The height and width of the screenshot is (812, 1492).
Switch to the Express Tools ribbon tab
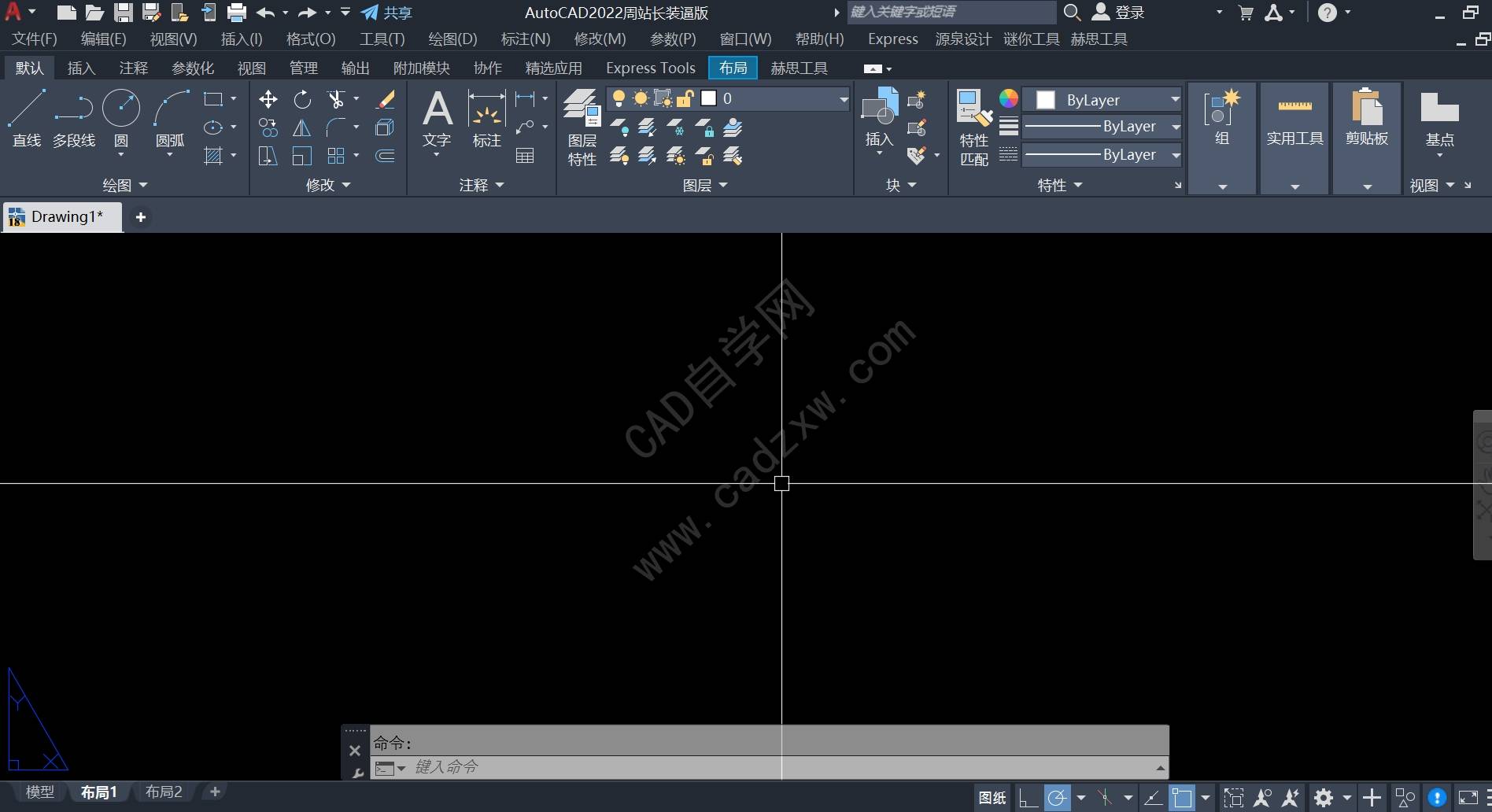tap(651, 68)
